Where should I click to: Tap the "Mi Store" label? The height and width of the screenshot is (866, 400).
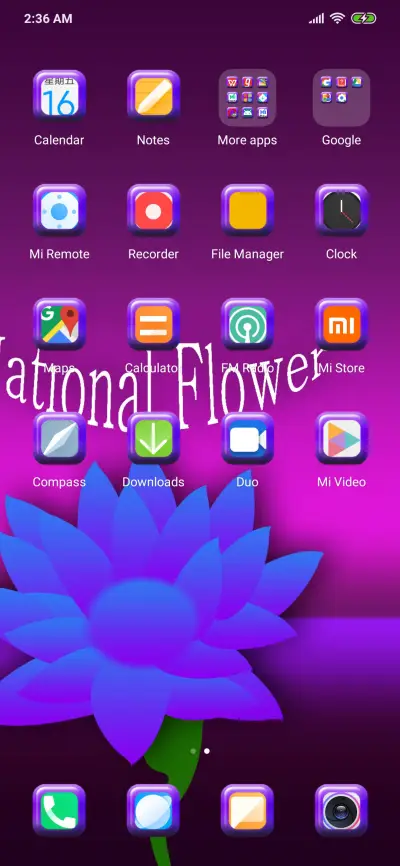click(343, 368)
